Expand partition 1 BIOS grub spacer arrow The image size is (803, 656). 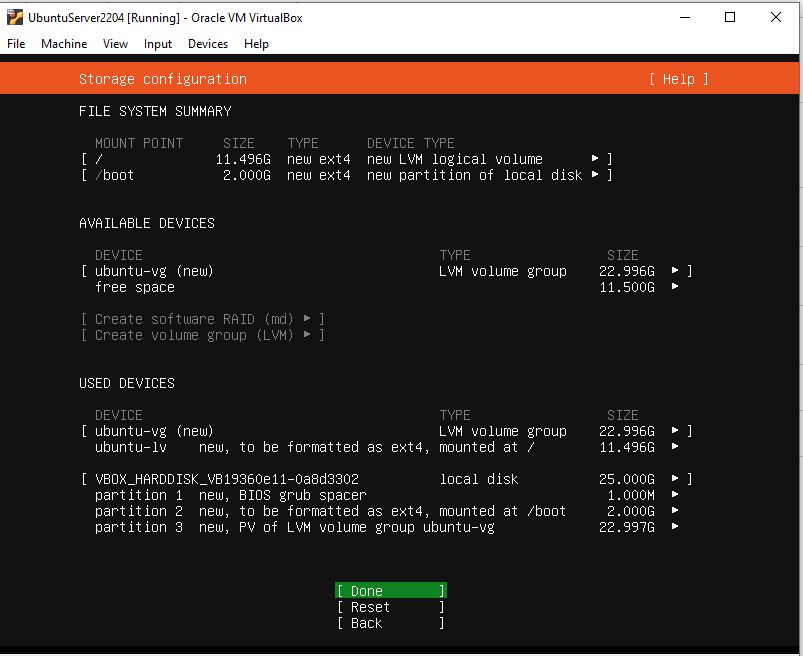click(x=675, y=494)
